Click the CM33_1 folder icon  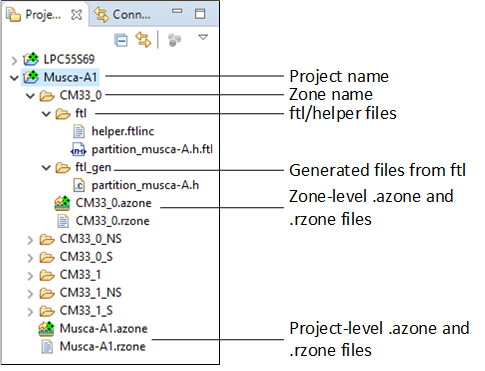(x=47, y=275)
